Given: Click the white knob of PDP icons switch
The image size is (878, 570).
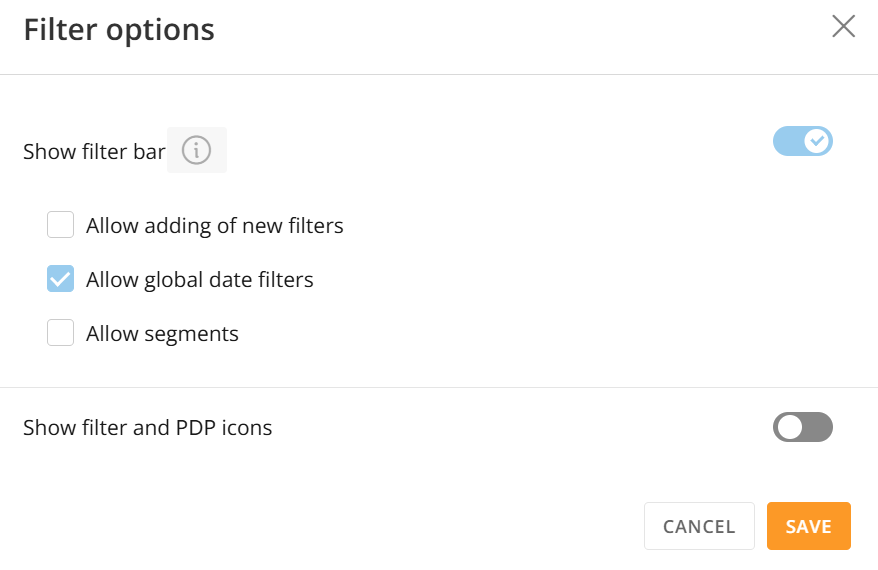Looking at the screenshot, I should tap(790, 427).
